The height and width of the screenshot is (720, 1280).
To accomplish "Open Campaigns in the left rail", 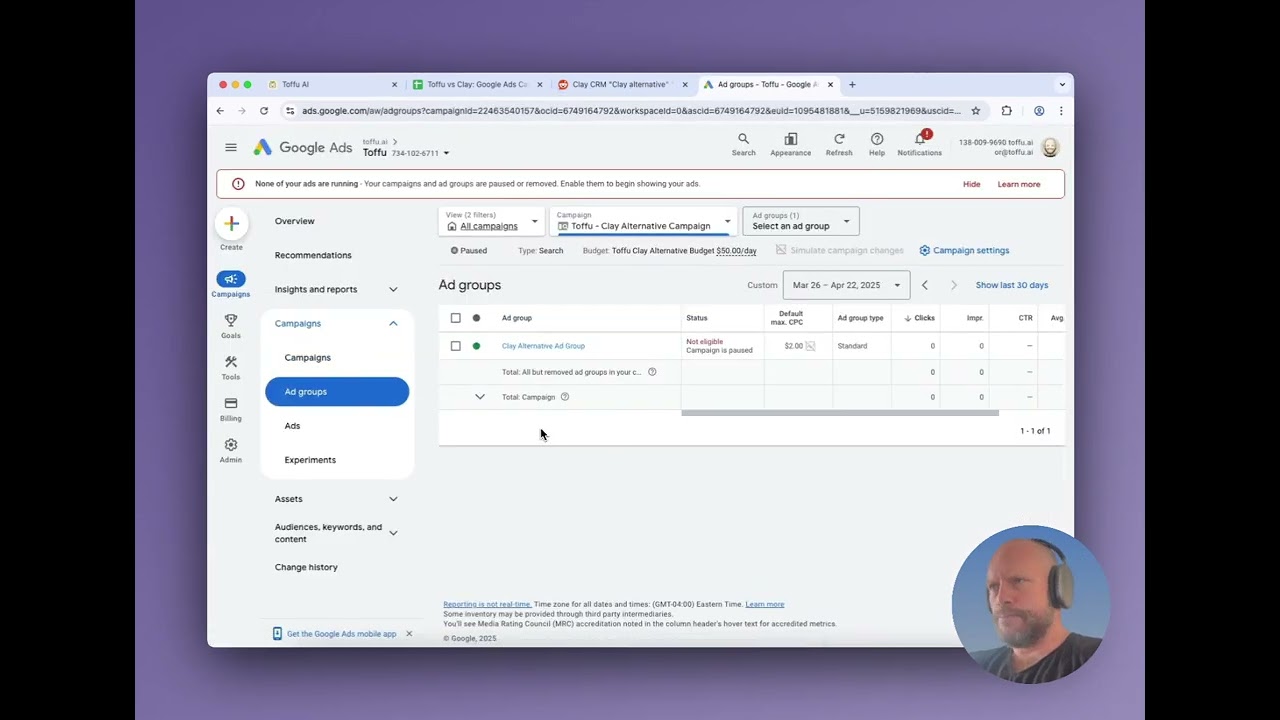I will coord(231,284).
